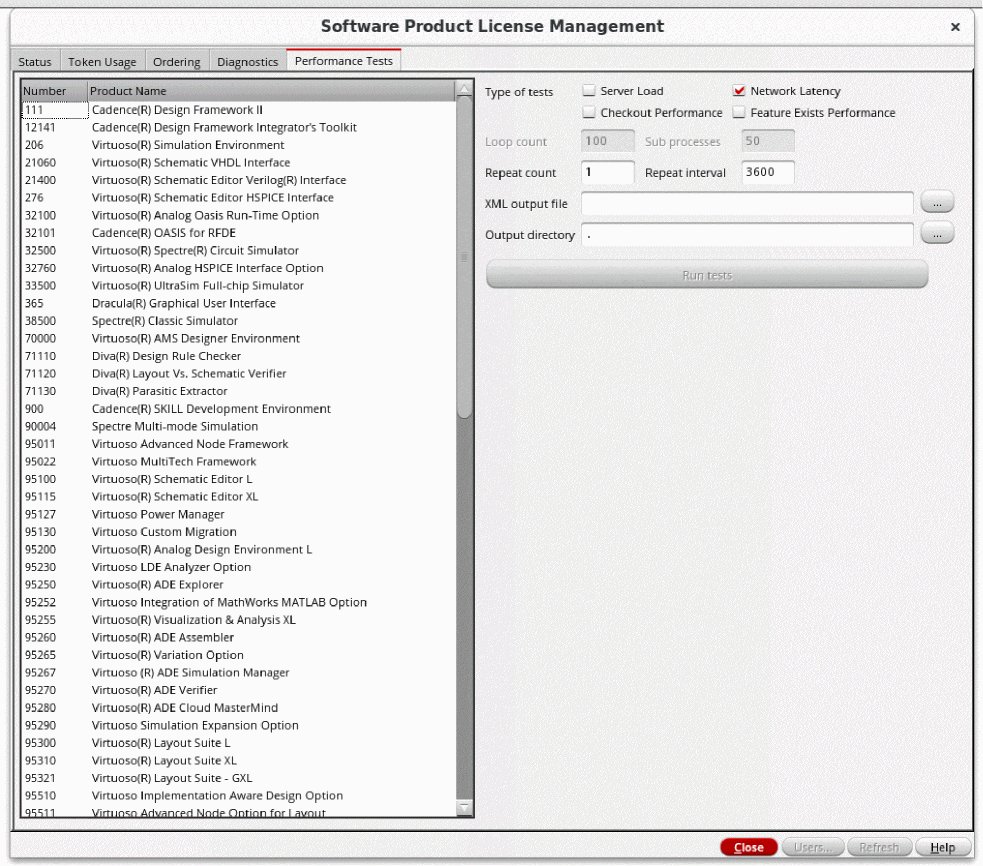
Task: Sort list by Product Name column header
Action: (270, 91)
